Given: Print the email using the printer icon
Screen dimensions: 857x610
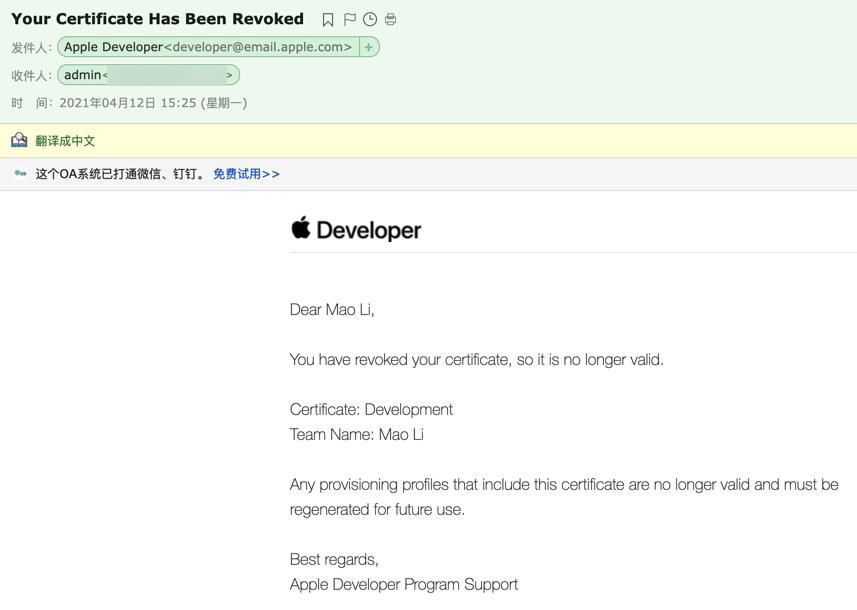Looking at the screenshot, I should (x=390, y=20).
